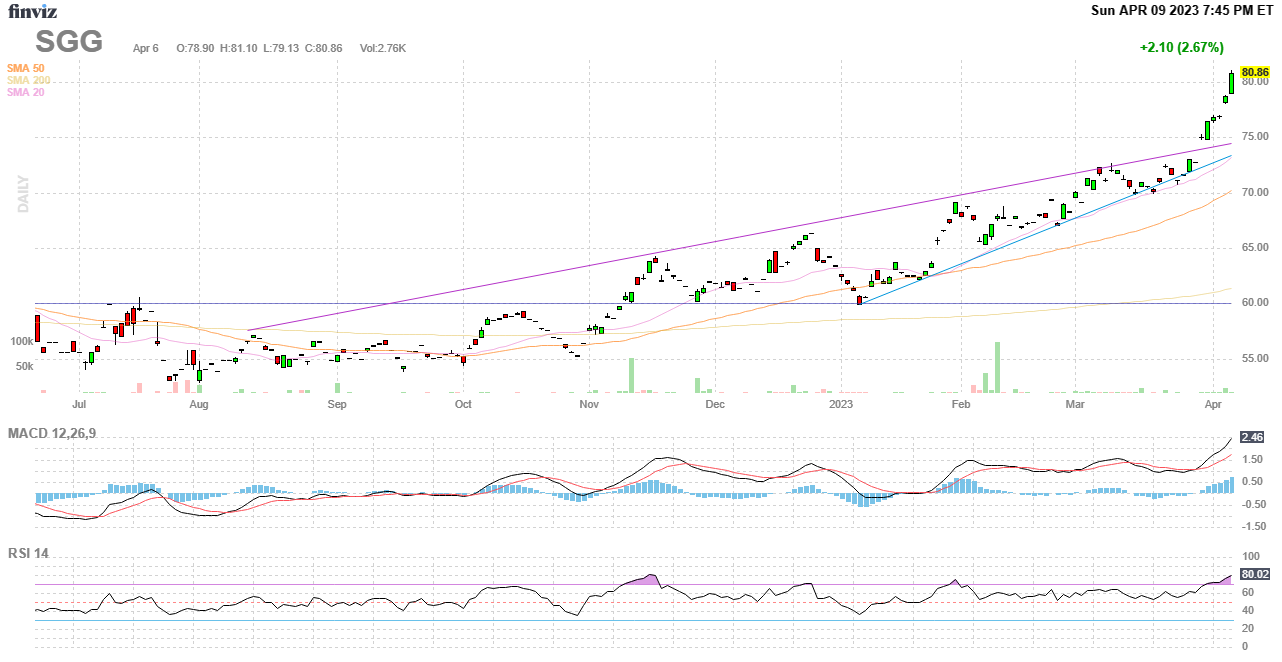The image size is (1282, 662).
Task: Select the SMA 200 legend label
Action: (x=28, y=80)
